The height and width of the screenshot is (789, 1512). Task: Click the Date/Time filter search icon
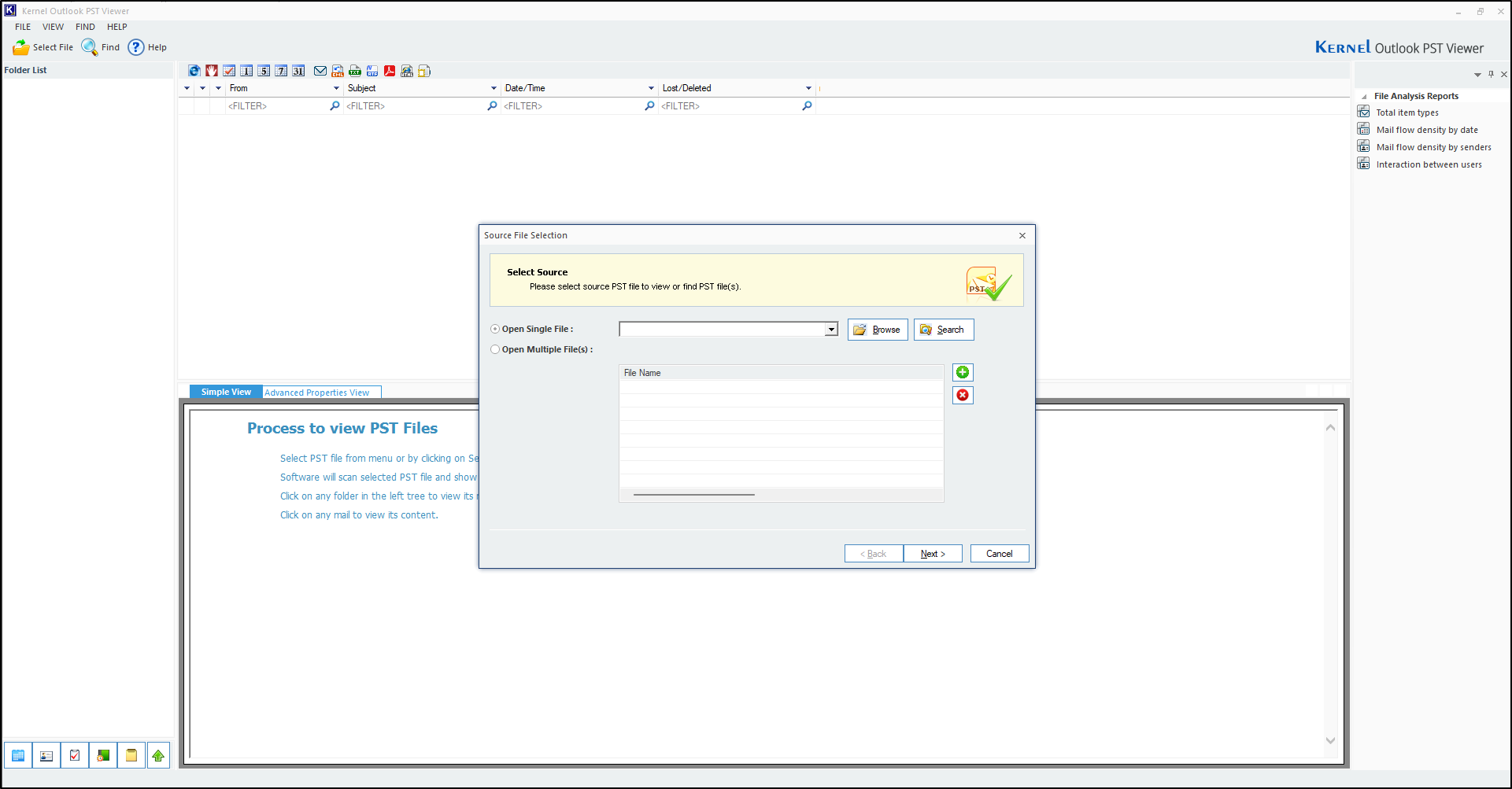point(649,105)
